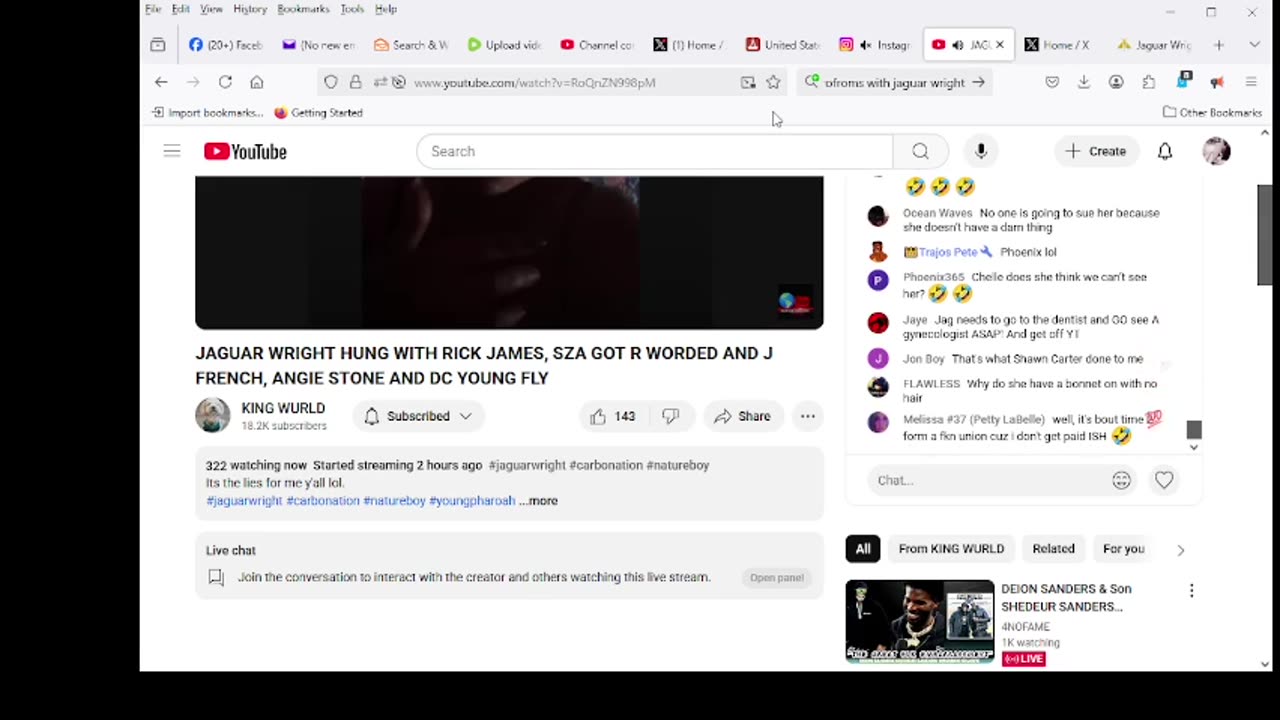Image resolution: width=1280 pixels, height=720 pixels.
Task: Show site security padlock info
Action: coord(355,82)
